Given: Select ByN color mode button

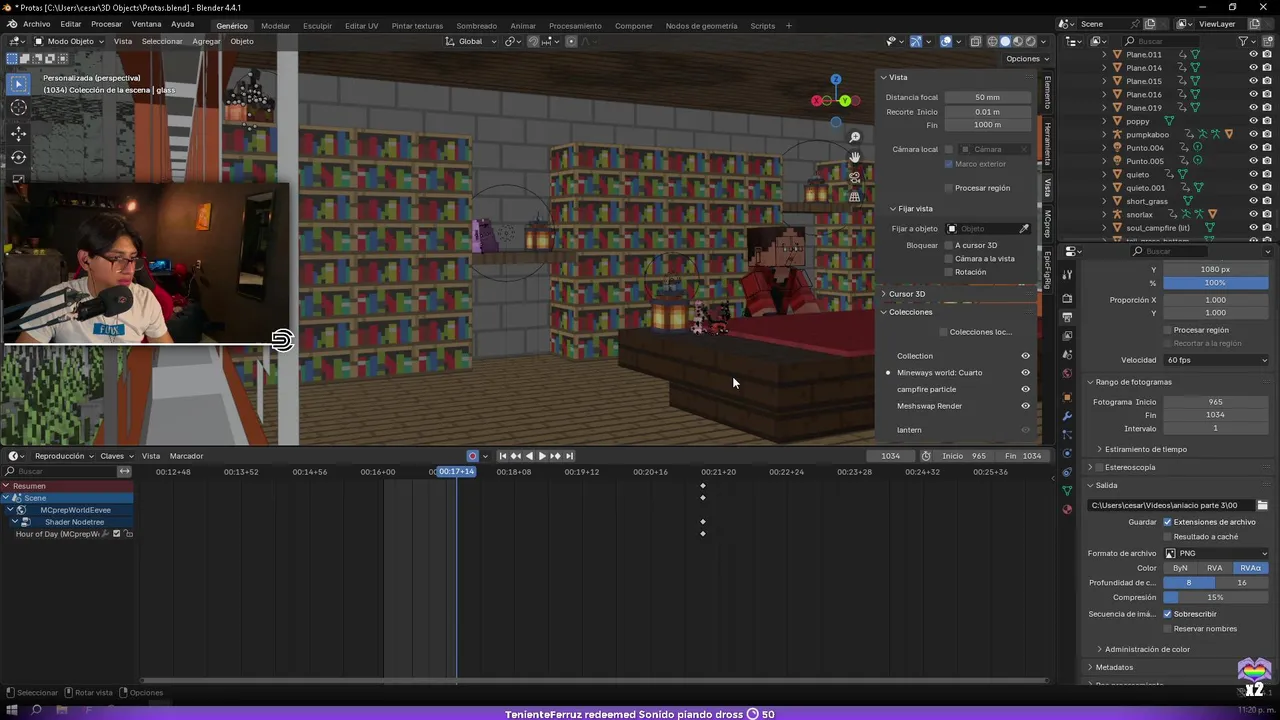Looking at the screenshot, I should (1180, 568).
